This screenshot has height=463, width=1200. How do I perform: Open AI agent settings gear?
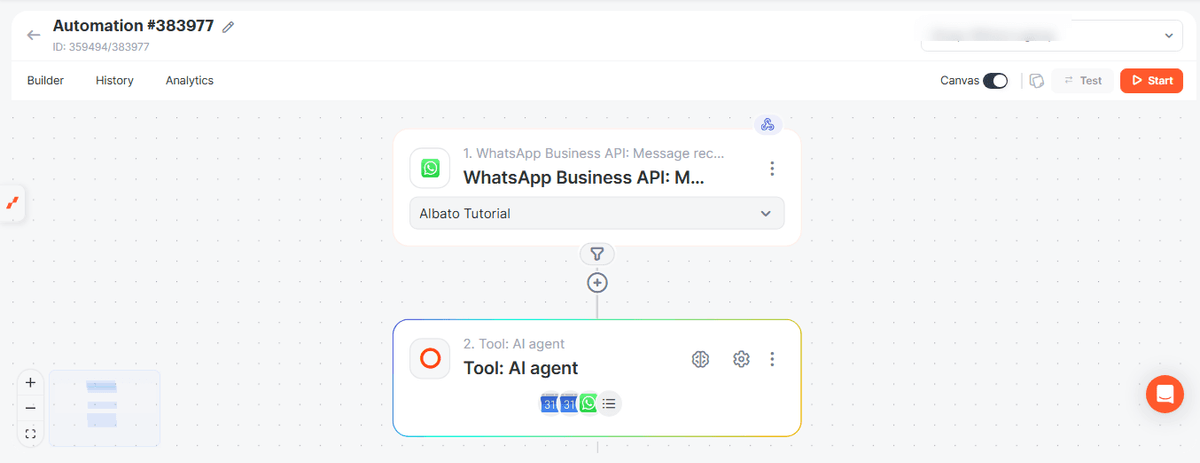pos(741,359)
